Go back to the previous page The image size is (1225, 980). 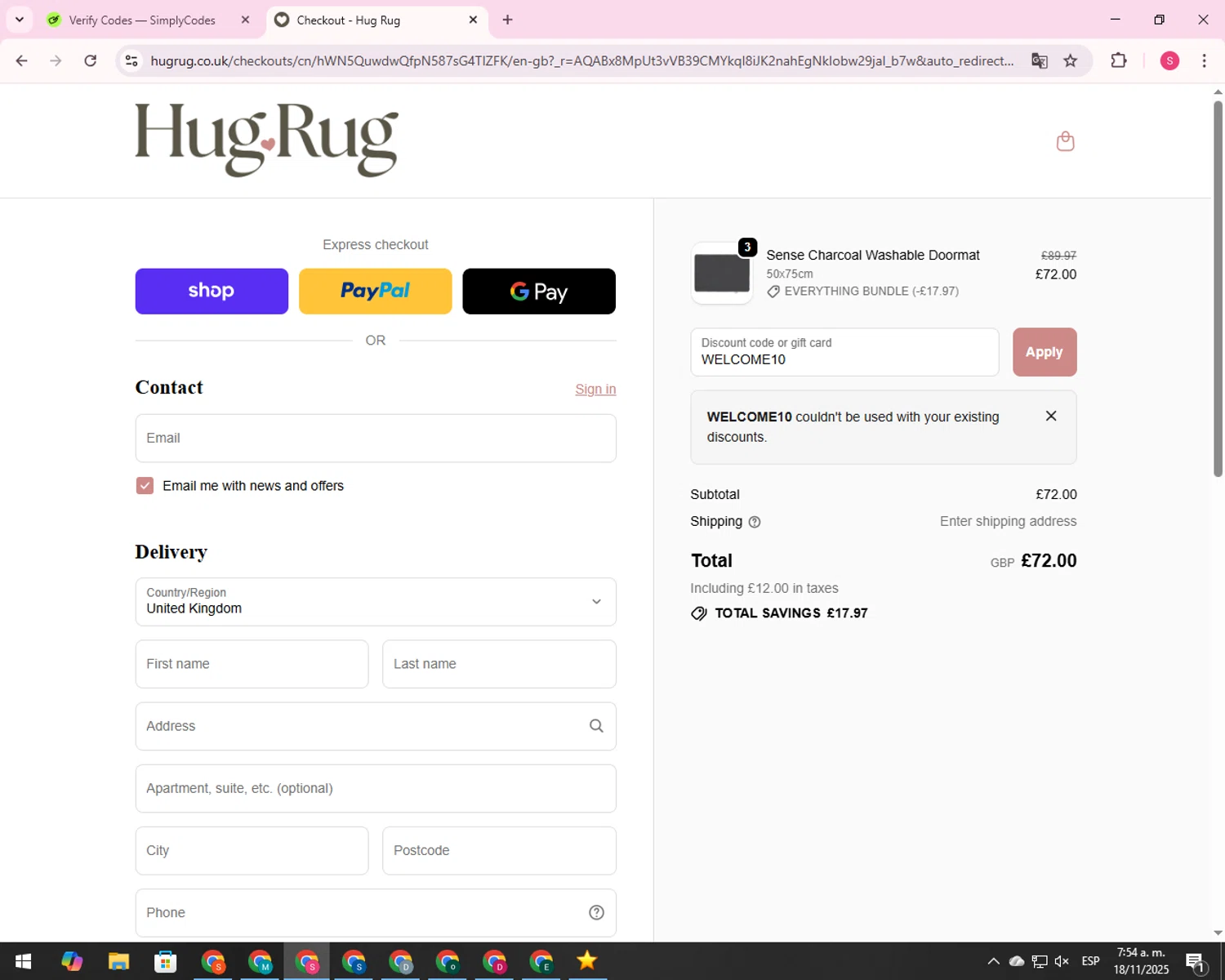tap(22, 60)
